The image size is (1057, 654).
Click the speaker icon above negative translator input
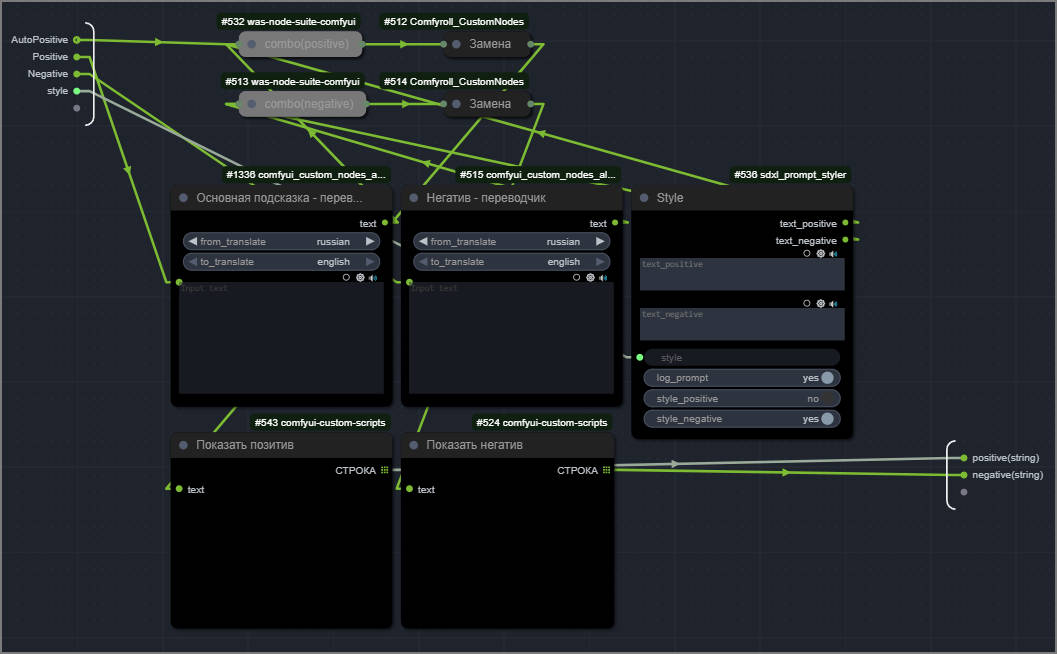pos(603,278)
